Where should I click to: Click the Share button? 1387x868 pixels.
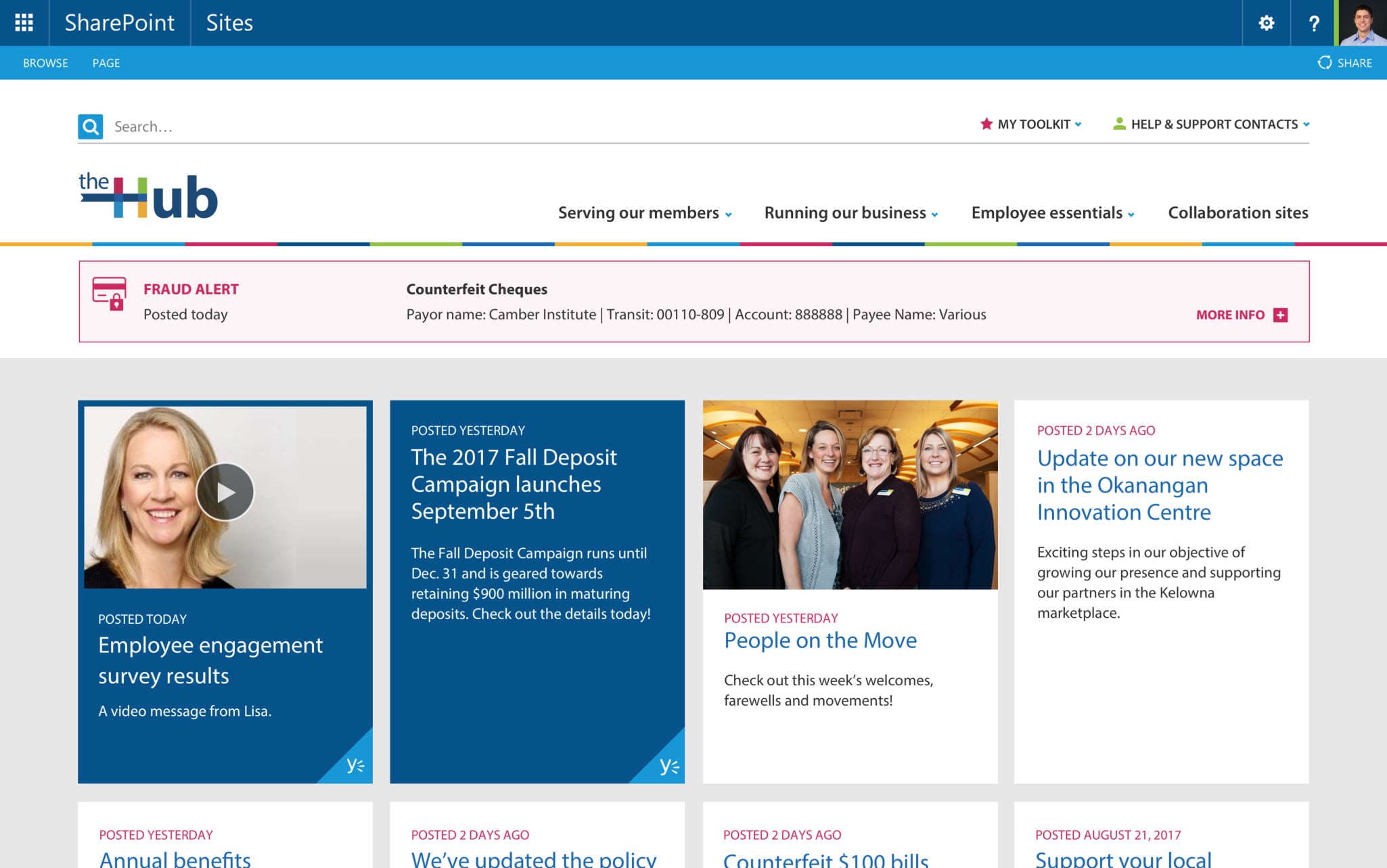coord(1345,63)
